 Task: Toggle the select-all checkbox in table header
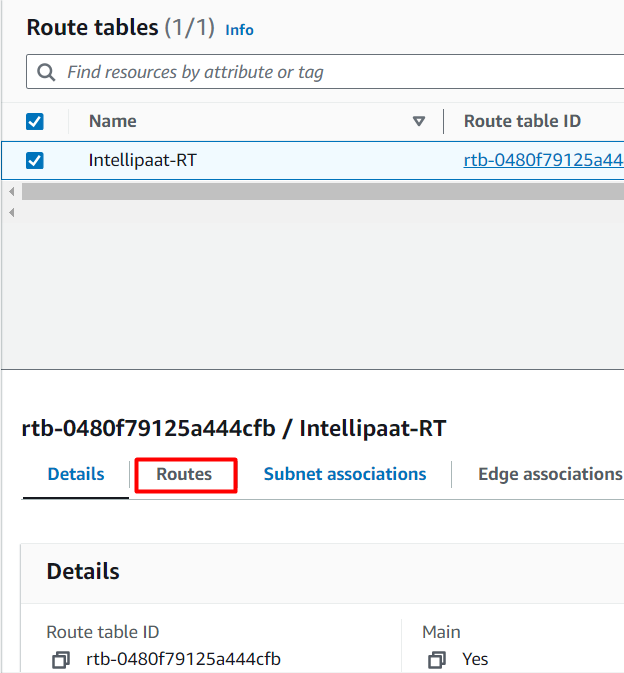(x=35, y=122)
